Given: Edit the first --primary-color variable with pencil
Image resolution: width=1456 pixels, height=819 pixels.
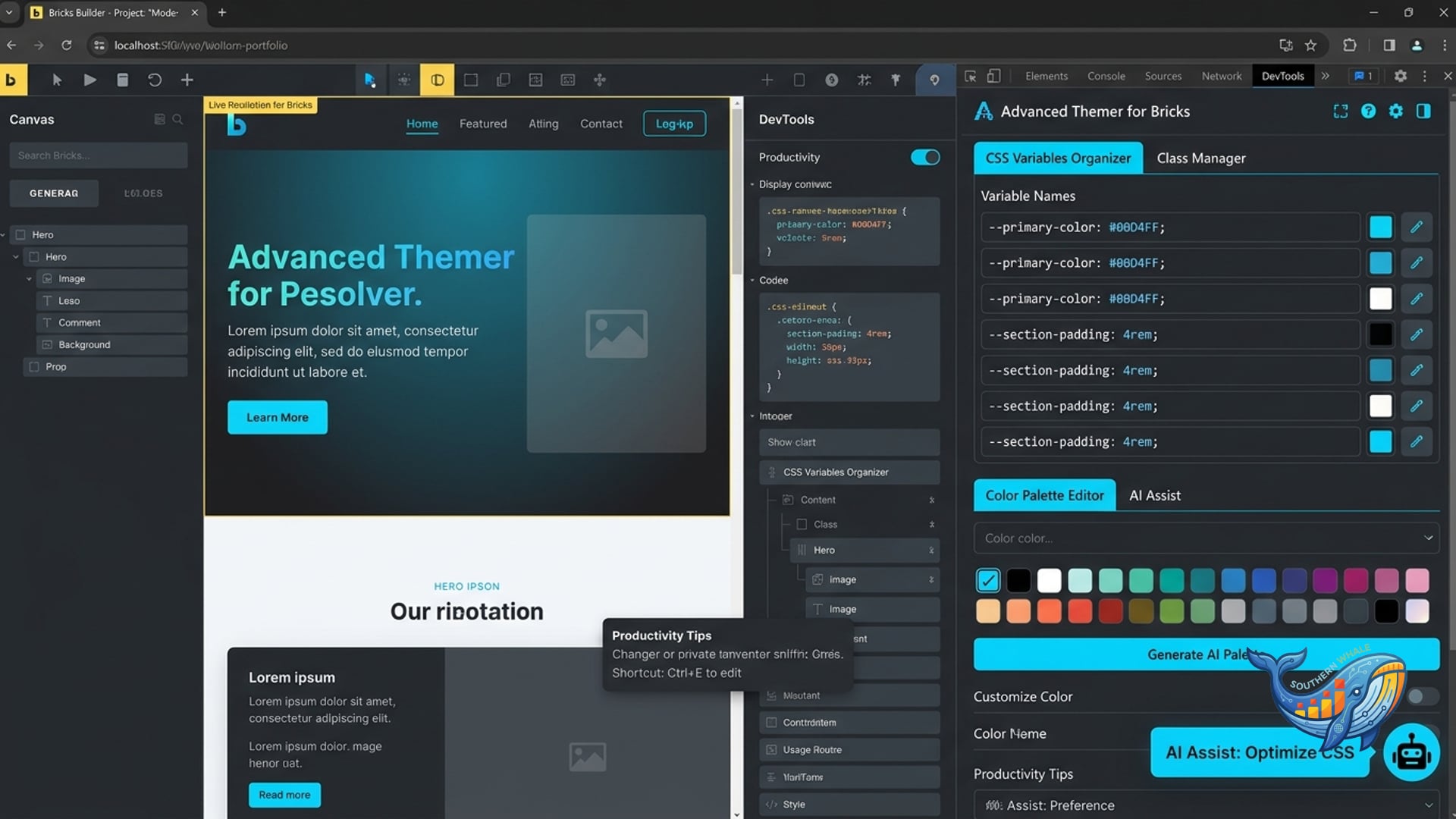Looking at the screenshot, I should (x=1417, y=227).
